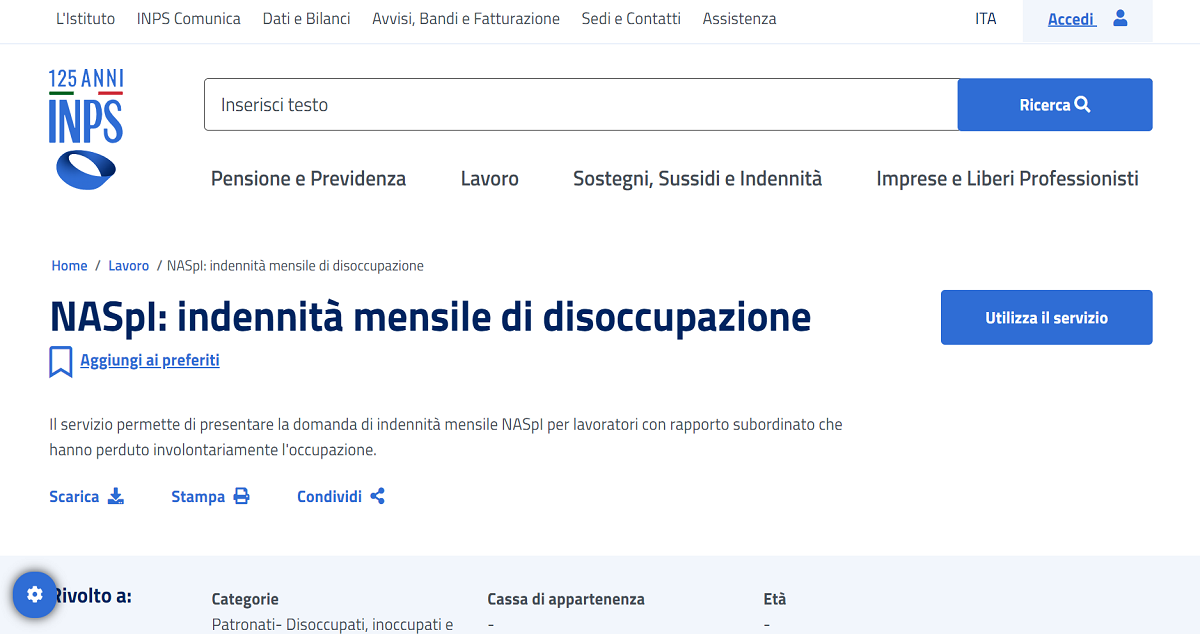Click the Stampa text link
Viewport: 1200px width, 634px height.
pyautogui.click(x=198, y=497)
